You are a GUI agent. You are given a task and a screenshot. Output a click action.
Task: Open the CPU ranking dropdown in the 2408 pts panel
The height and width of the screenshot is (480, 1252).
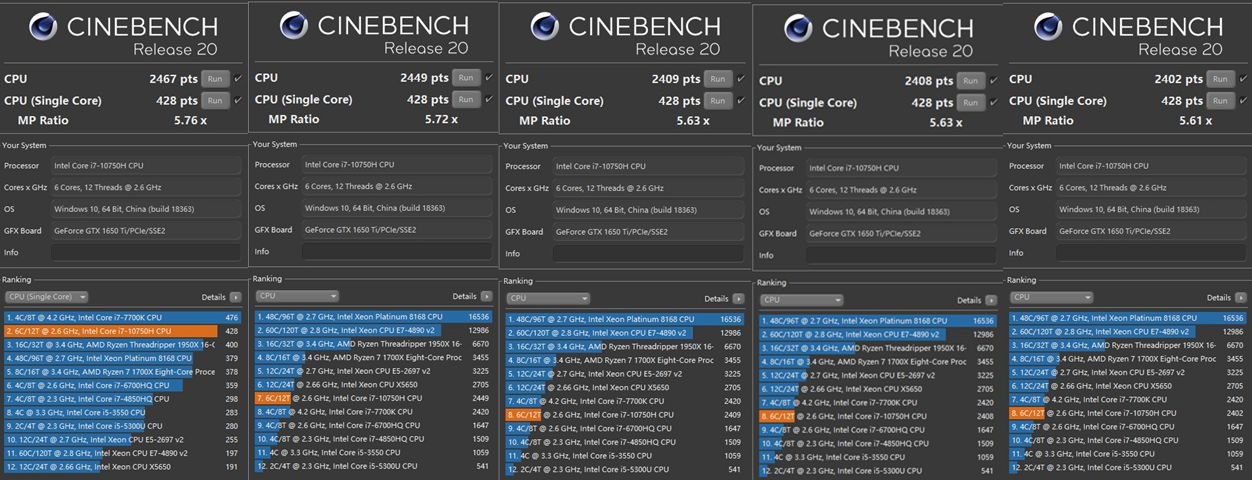(x=801, y=299)
